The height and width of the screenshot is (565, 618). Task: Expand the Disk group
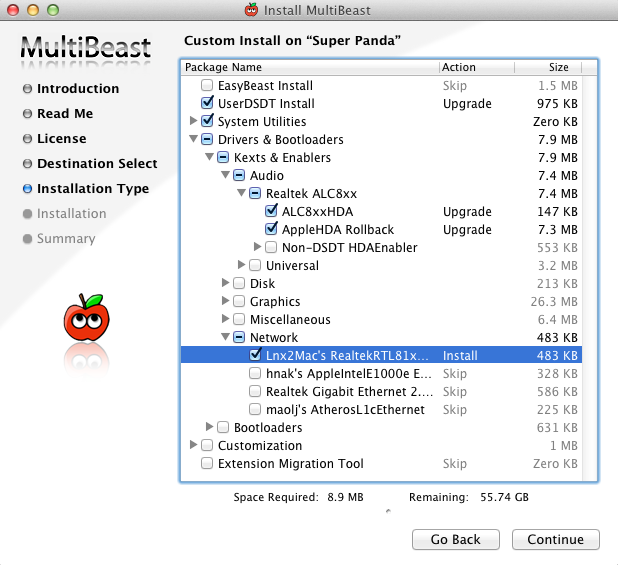pyautogui.click(x=225, y=282)
